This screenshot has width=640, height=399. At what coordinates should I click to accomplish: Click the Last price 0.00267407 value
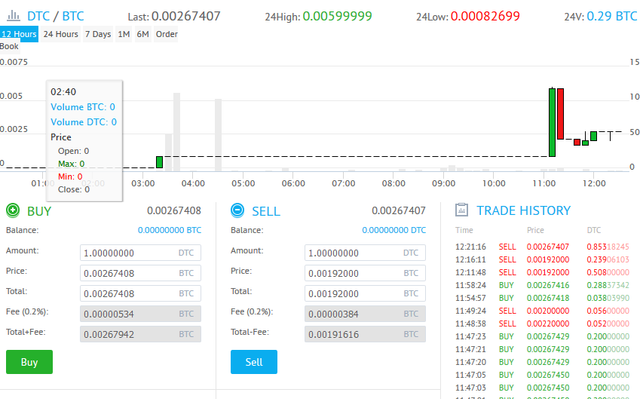186,16
